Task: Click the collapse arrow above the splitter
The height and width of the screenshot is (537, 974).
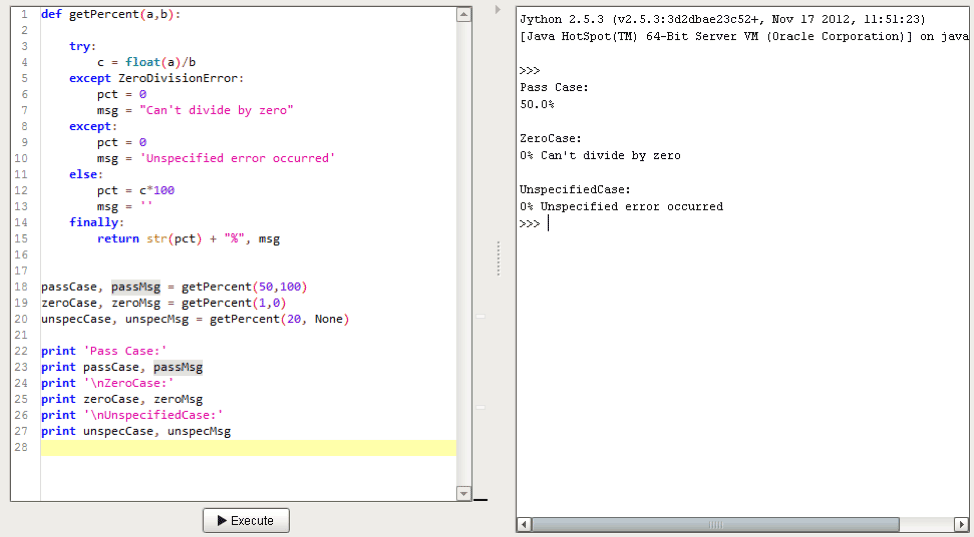Action: [x=497, y=9]
